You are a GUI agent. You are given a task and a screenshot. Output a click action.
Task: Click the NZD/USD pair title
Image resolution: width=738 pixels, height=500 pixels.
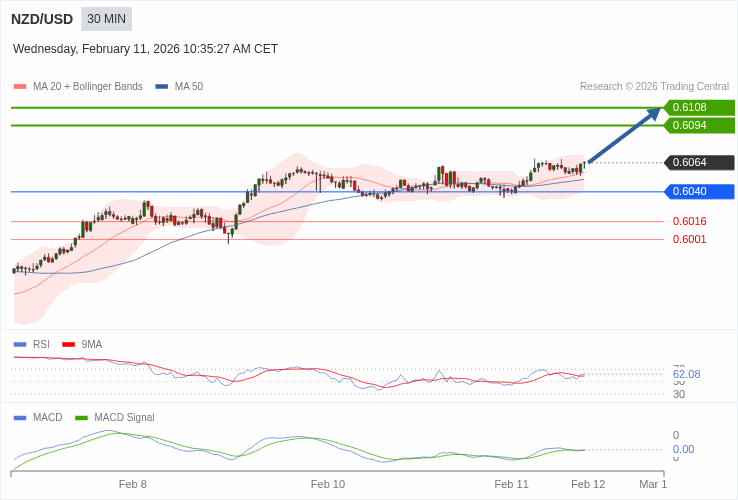coord(42,19)
